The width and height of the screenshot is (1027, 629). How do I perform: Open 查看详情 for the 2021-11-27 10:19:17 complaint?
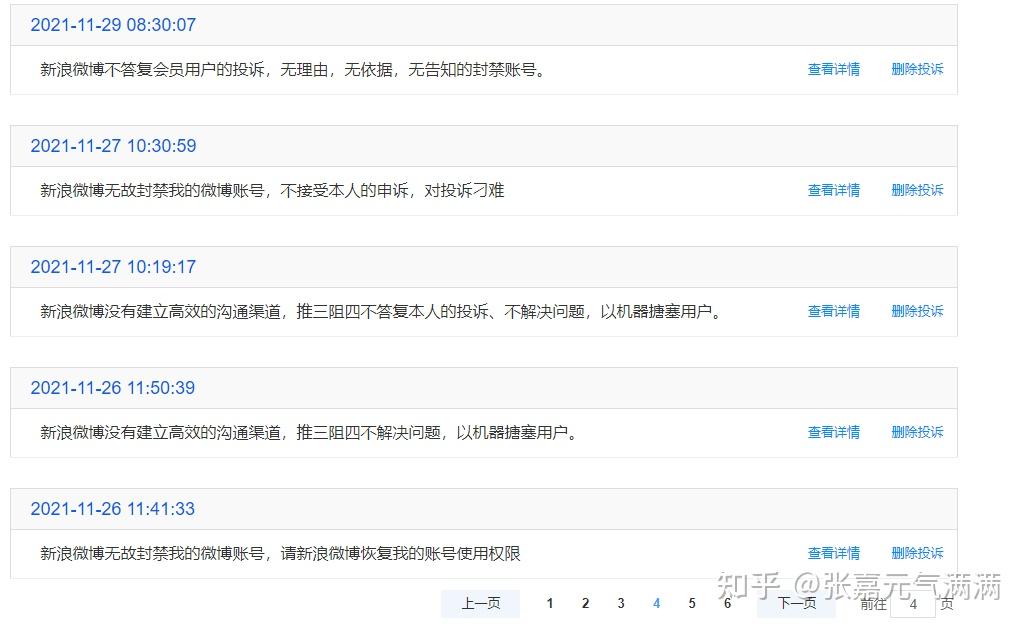(x=833, y=311)
